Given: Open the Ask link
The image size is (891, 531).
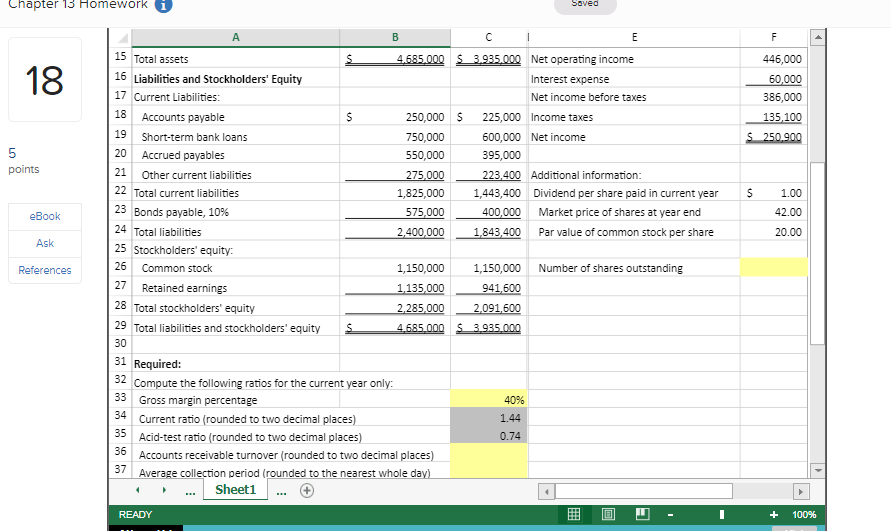Looking at the screenshot, I should click(45, 243).
